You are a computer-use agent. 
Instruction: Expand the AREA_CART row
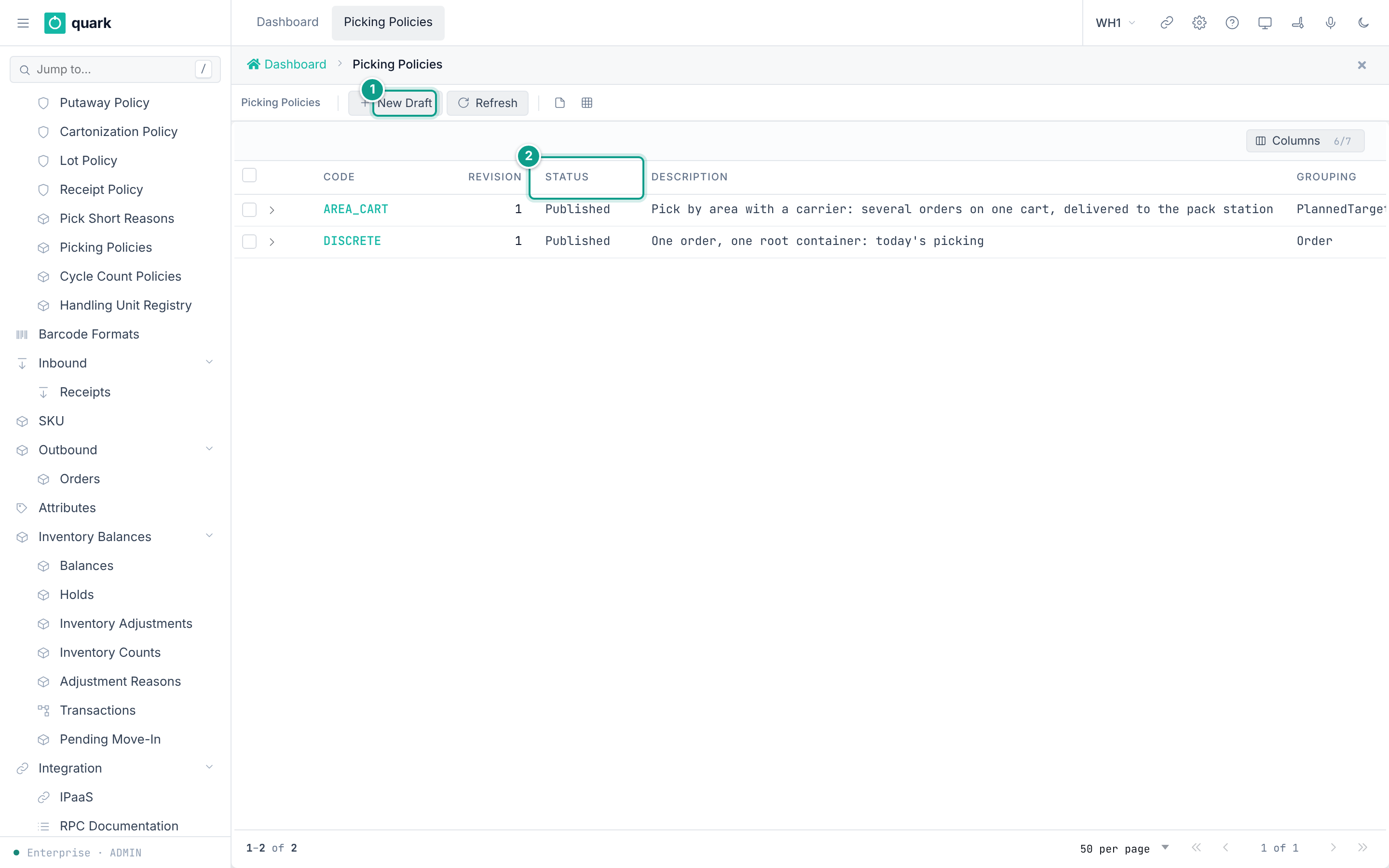click(x=272, y=210)
